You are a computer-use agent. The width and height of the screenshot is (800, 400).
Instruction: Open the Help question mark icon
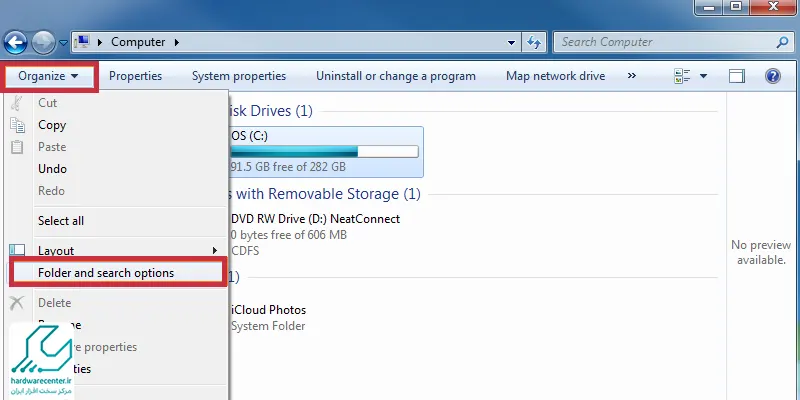click(773, 77)
